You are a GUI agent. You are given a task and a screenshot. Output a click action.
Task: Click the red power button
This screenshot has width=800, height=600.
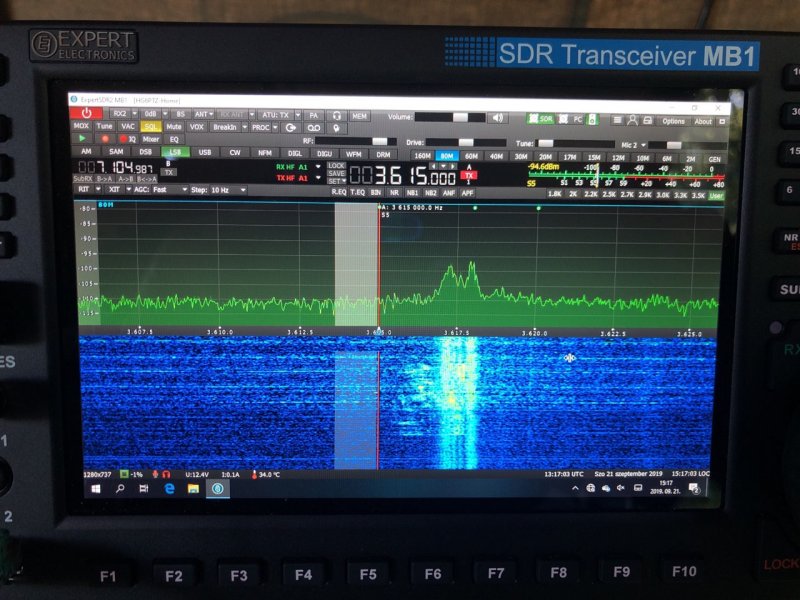[x=86, y=113]
